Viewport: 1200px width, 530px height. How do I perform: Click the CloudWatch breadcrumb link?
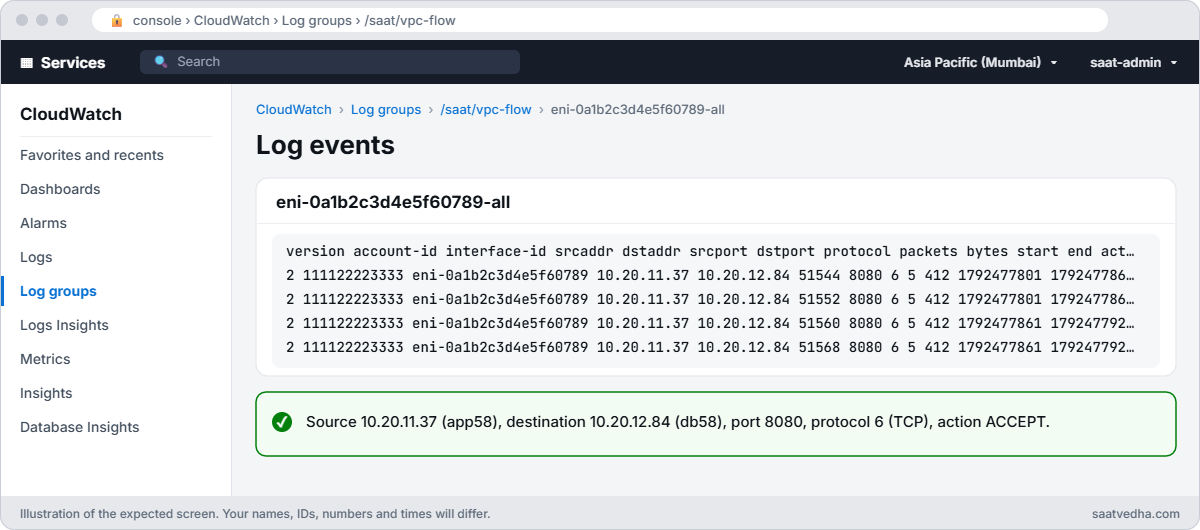coord(294,109)
